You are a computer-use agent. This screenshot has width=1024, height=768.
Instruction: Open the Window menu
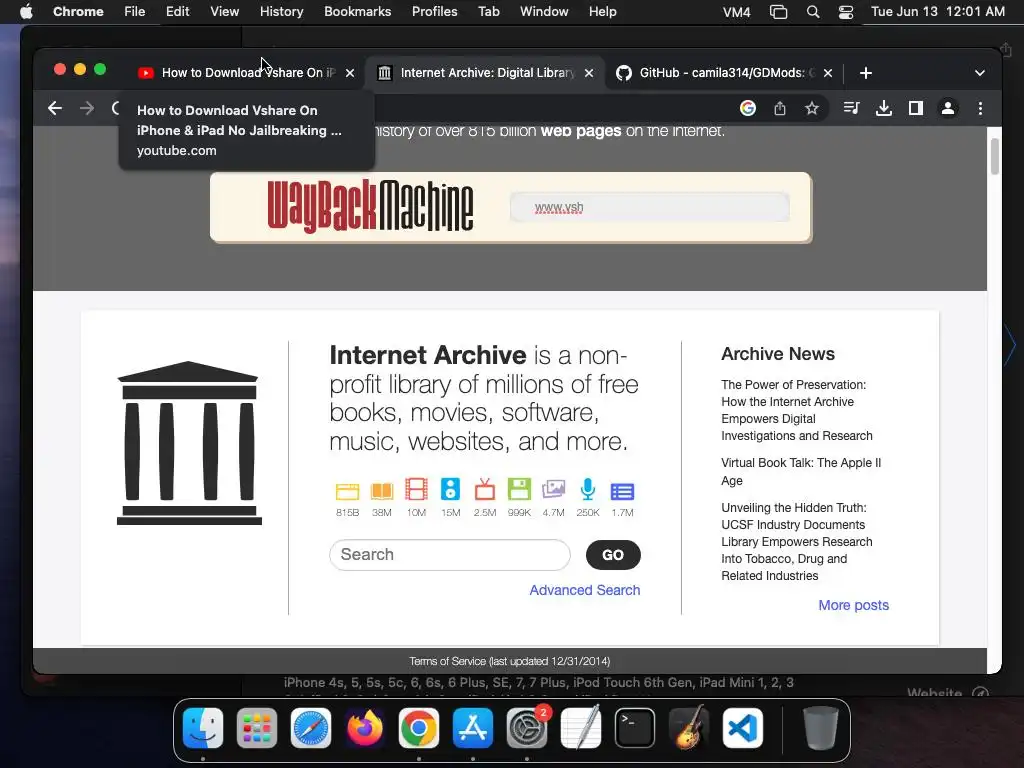544,11
